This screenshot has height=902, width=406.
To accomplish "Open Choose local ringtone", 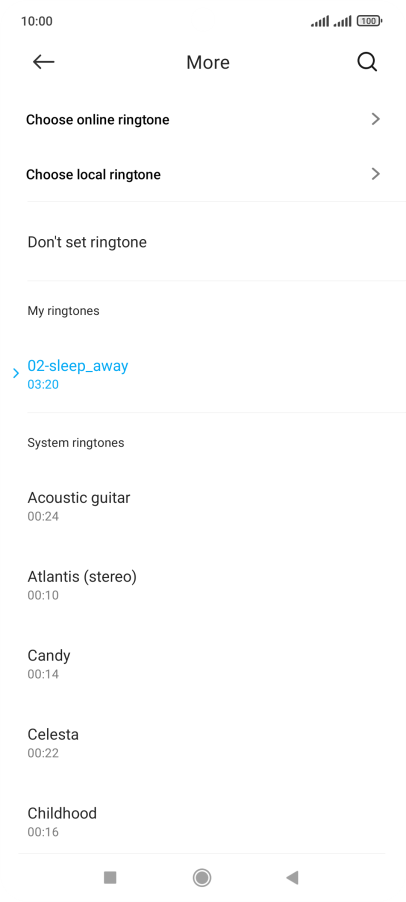I will (x=203, y=174).
